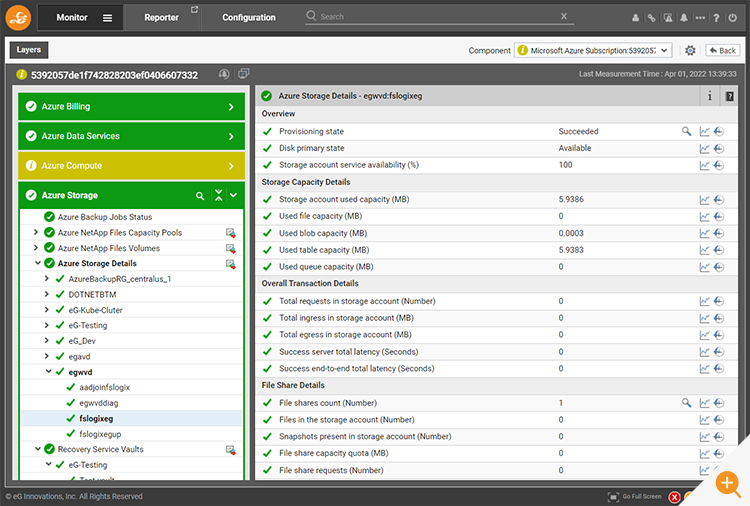Expand eG_Dev tree node
The height and width of the screenshot is (506, 750).
(x=46, y=341)
